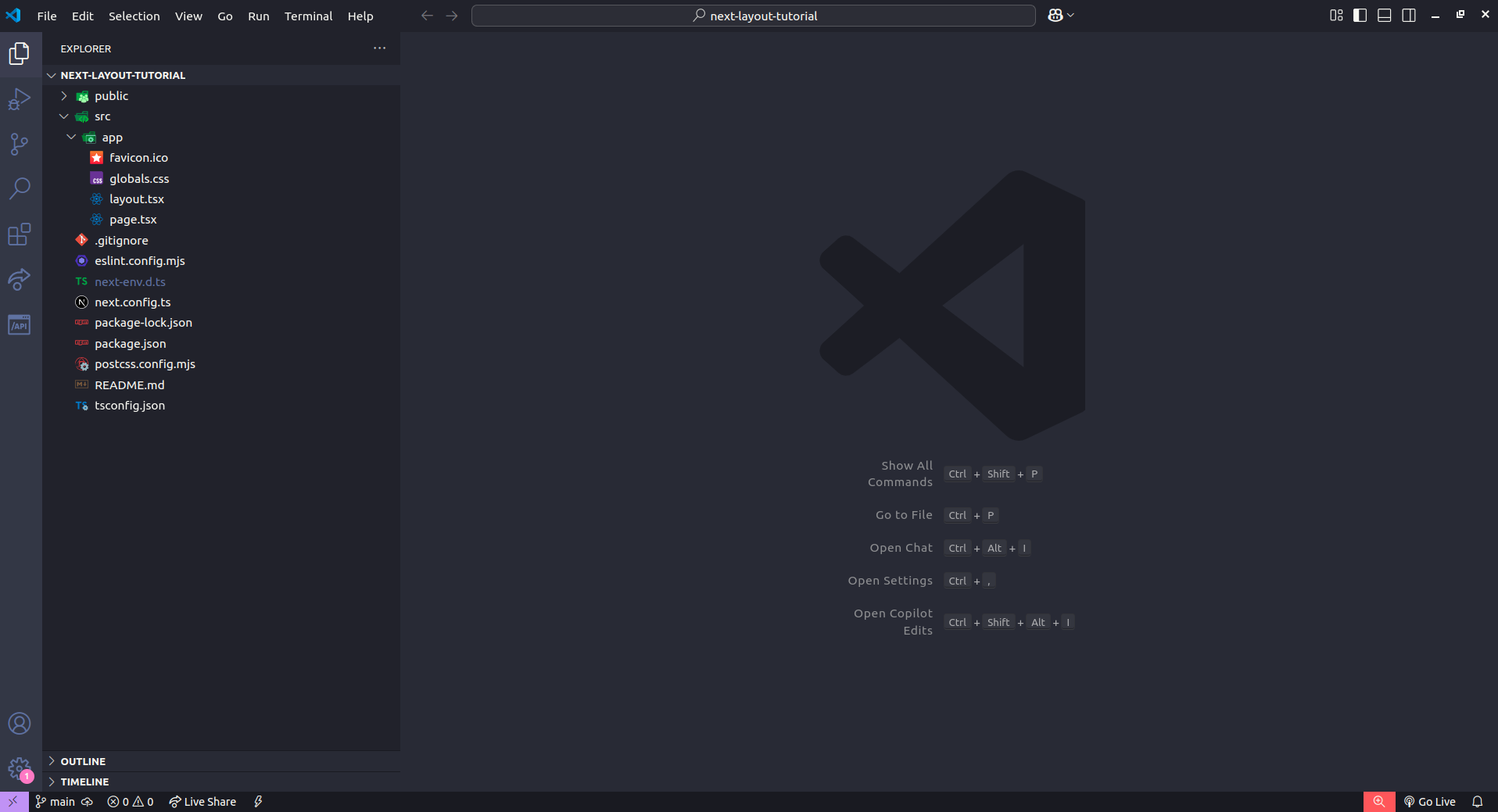This screenshot has width=1498, height=812.
Task: Open the Manage gear icon
Action: point(20,769)
